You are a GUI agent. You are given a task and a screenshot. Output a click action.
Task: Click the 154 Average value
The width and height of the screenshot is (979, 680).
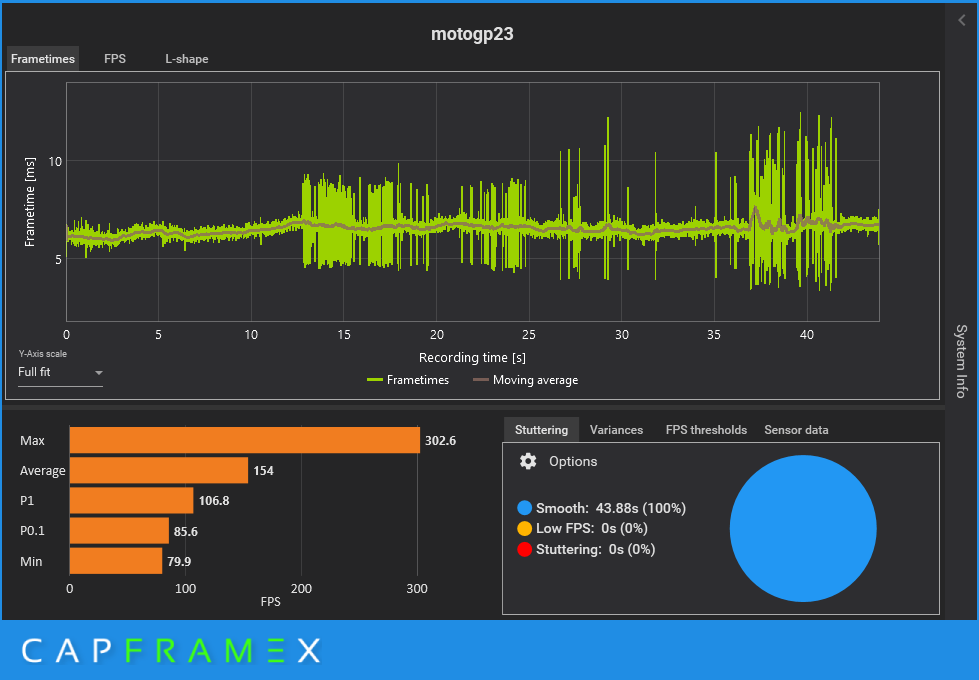[x=263, y=471]
